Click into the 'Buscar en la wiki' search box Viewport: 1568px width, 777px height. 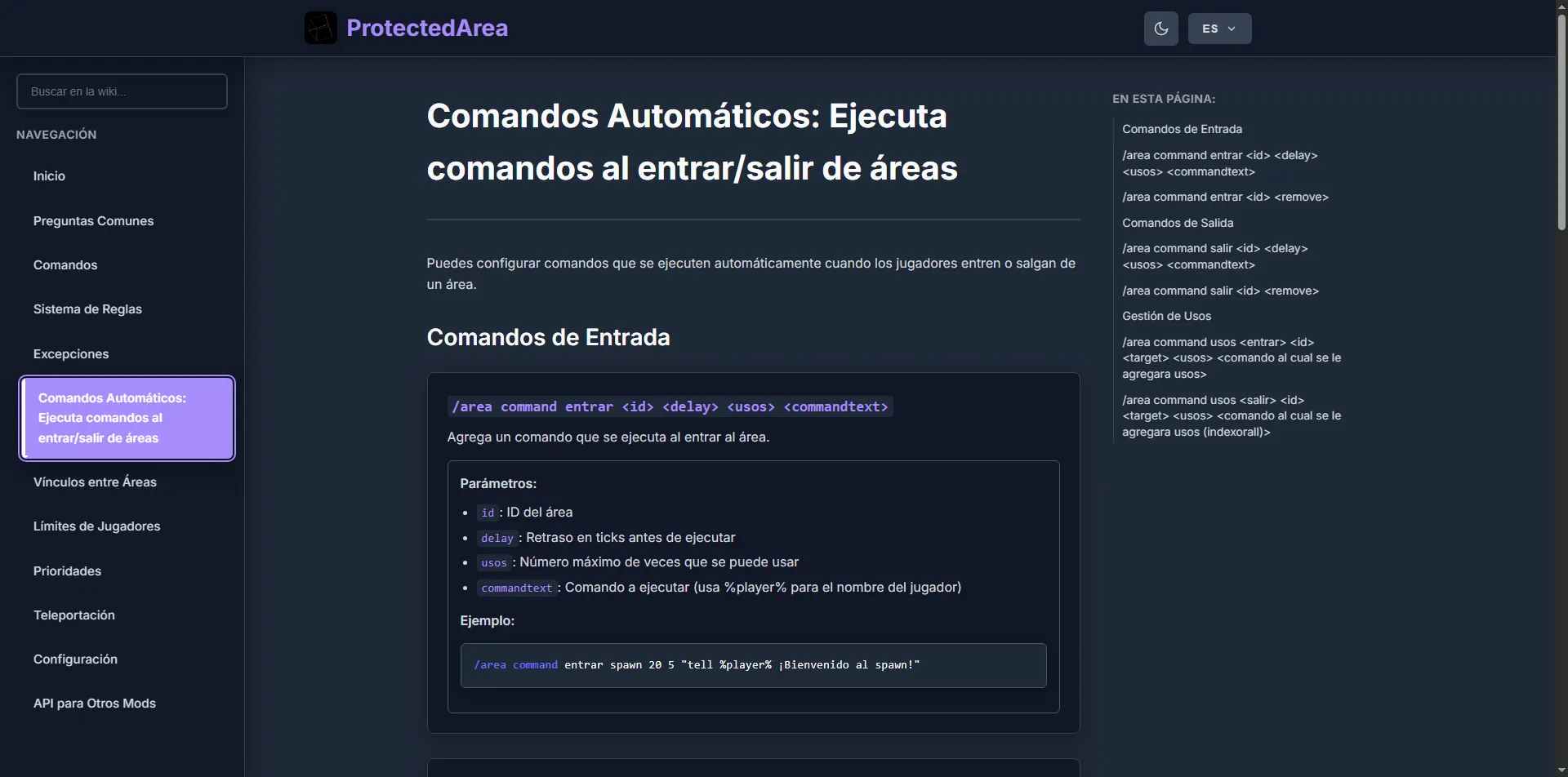(x=122, y=91)
